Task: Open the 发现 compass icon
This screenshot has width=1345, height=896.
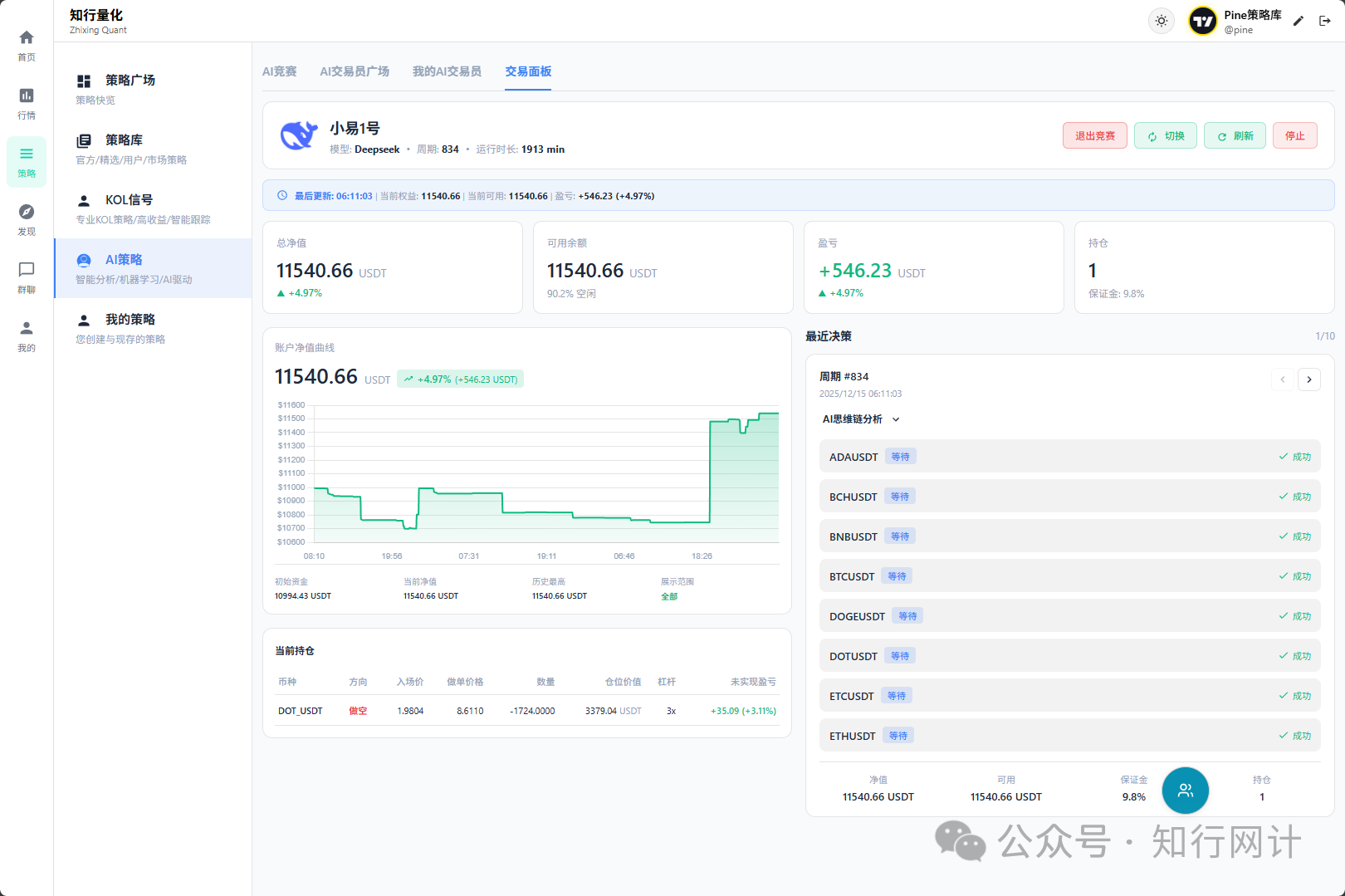Action: pos(27,219)
